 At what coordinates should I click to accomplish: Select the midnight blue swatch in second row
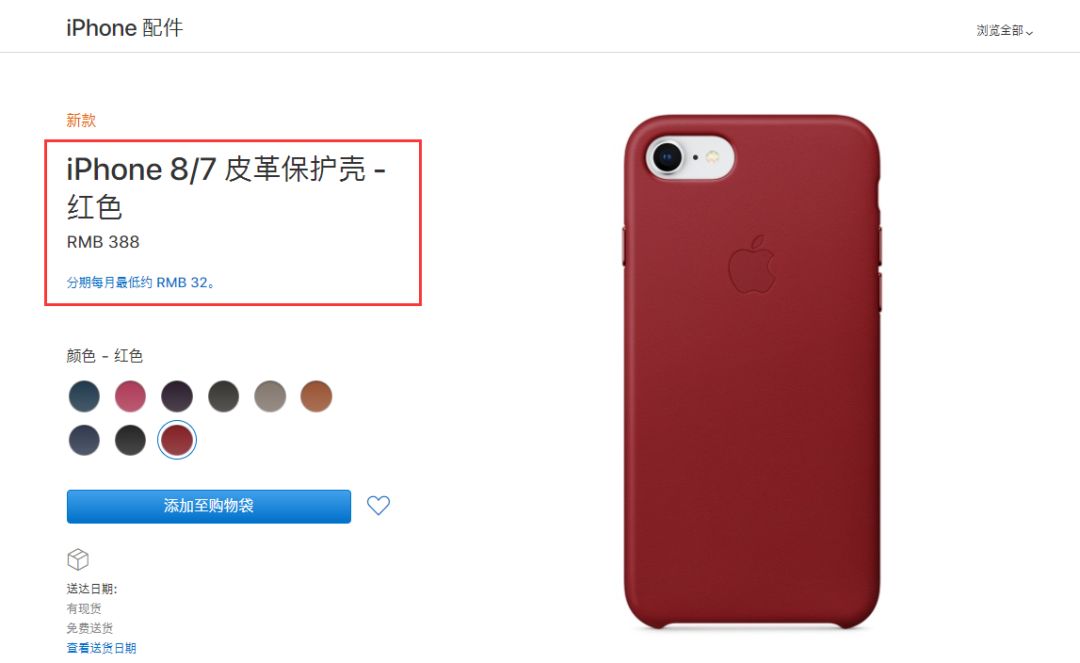coord(84,440)
